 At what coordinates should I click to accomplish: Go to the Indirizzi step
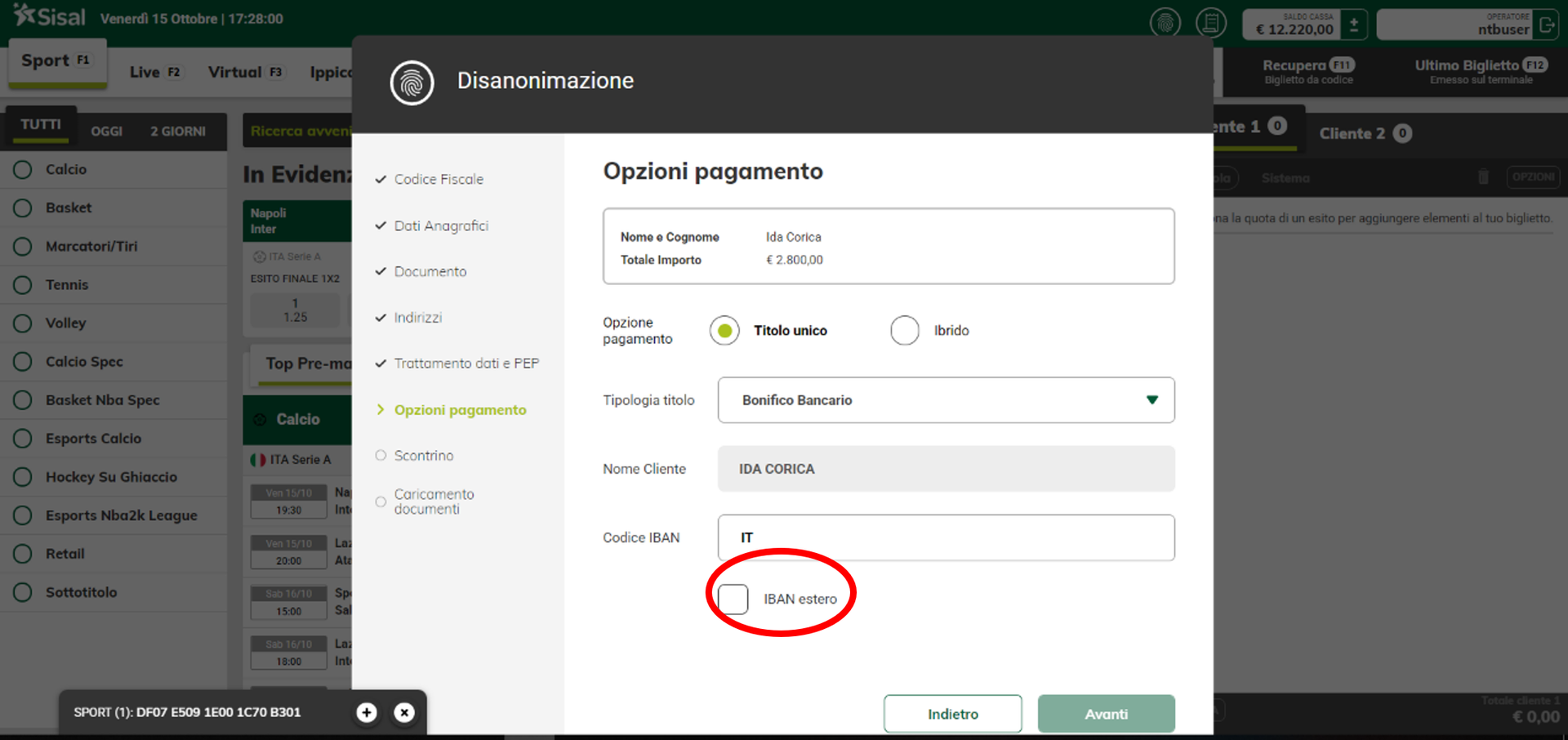click(x=417, y=317)
